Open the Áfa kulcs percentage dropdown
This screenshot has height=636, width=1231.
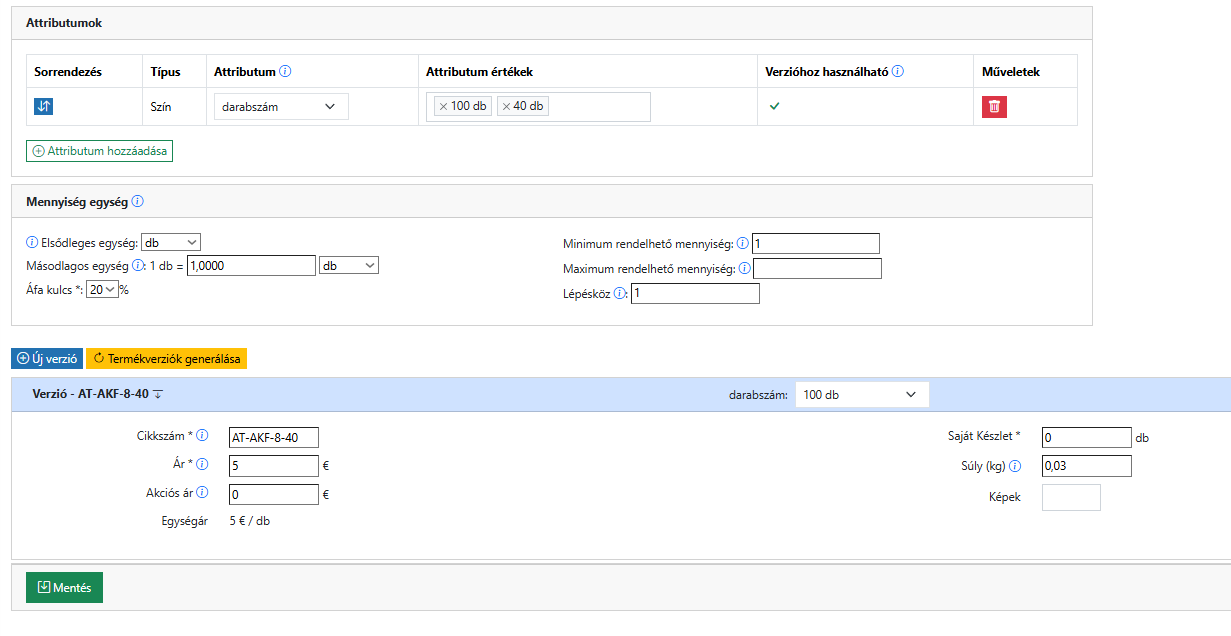tap(102, 290)
